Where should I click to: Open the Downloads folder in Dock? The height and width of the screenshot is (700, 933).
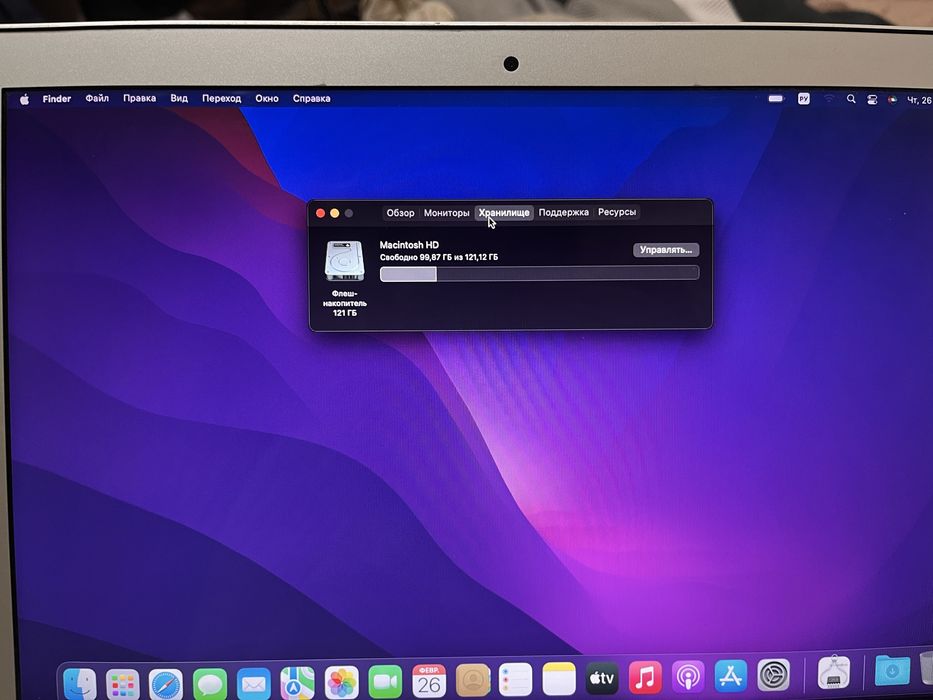(x=892, y=671)
